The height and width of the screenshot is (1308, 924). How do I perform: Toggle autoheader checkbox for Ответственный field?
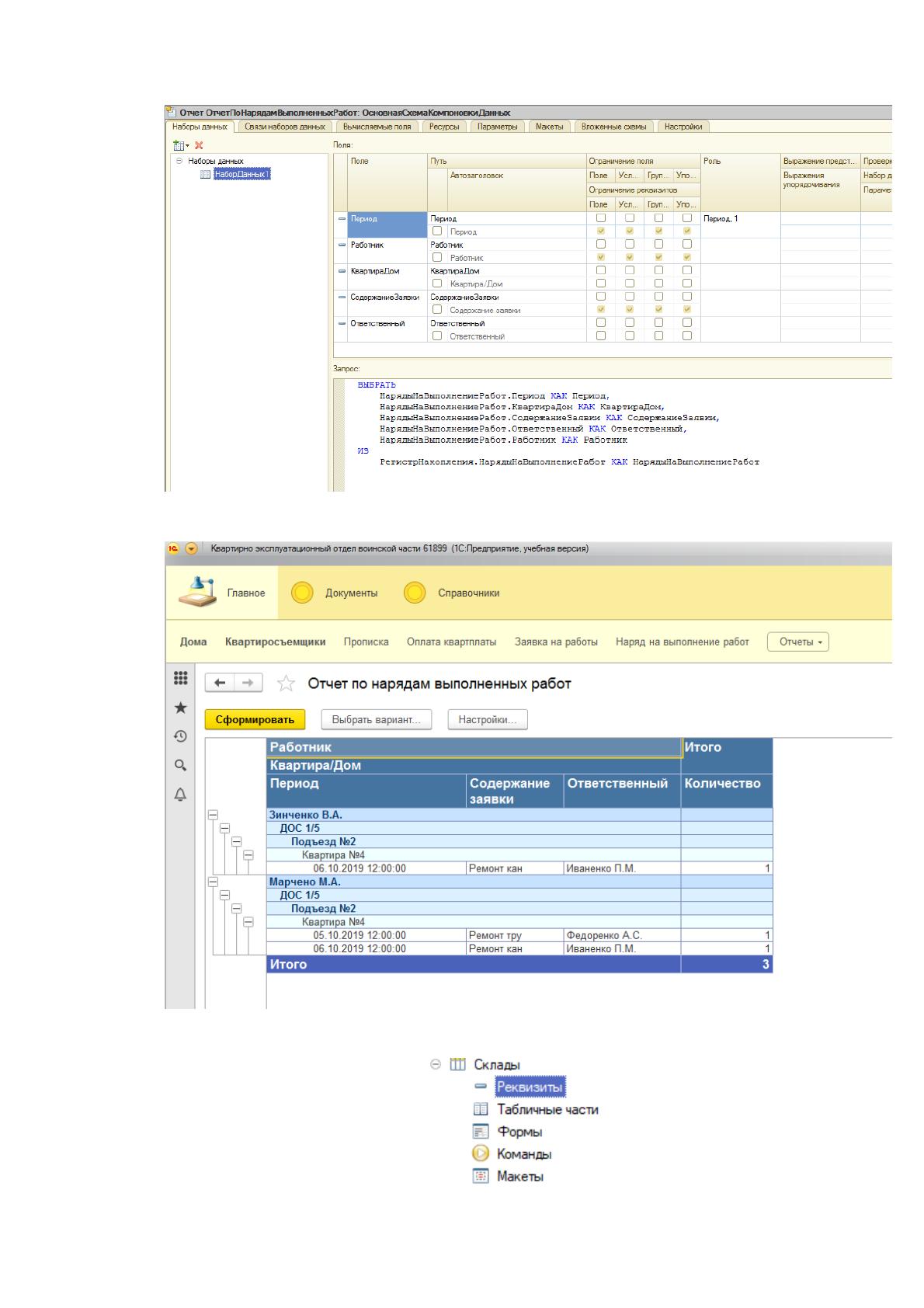(x=437, y=336)
